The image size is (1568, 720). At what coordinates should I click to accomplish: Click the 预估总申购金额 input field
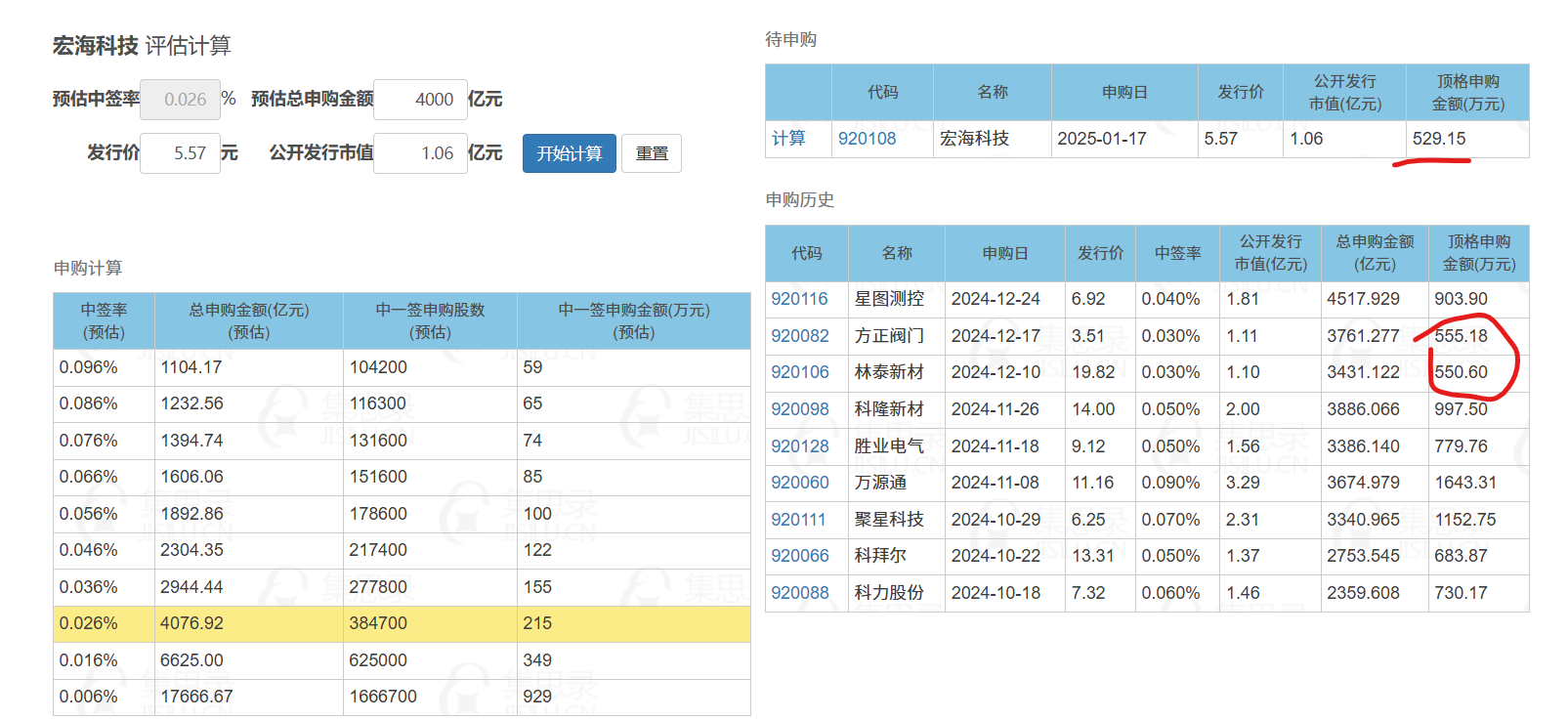[420, 100]
